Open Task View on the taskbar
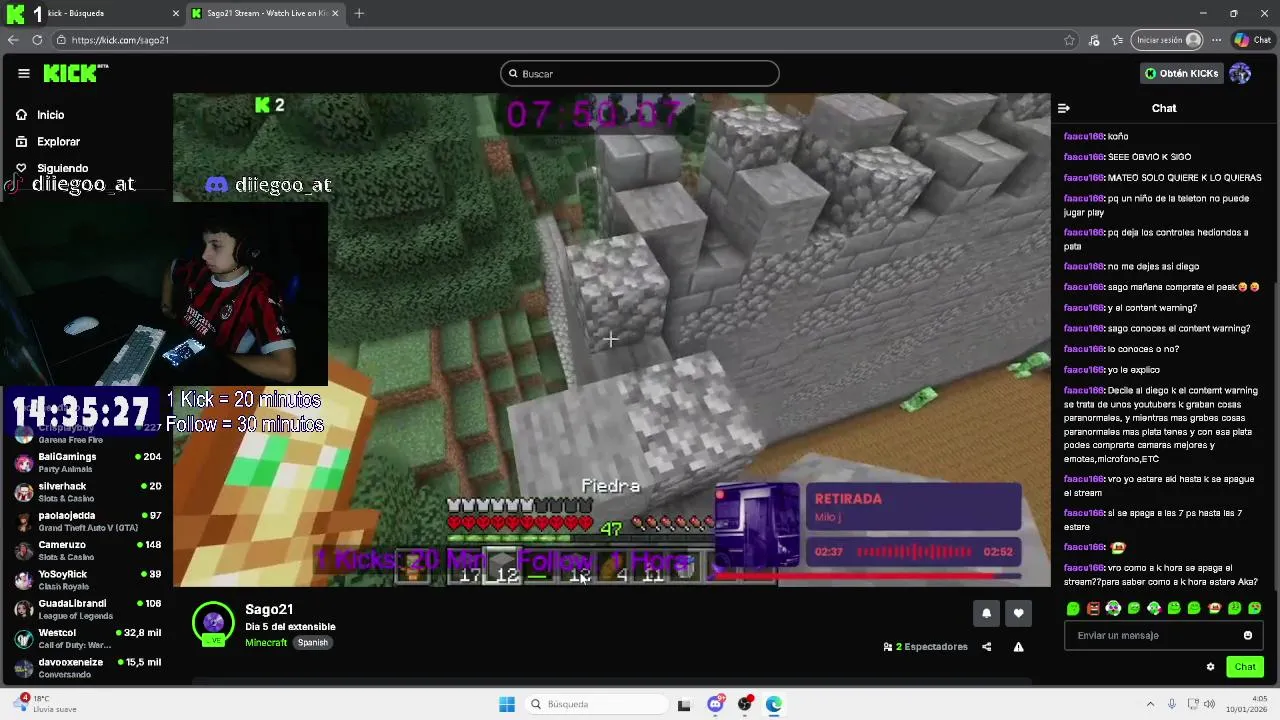 coord(684,704)
